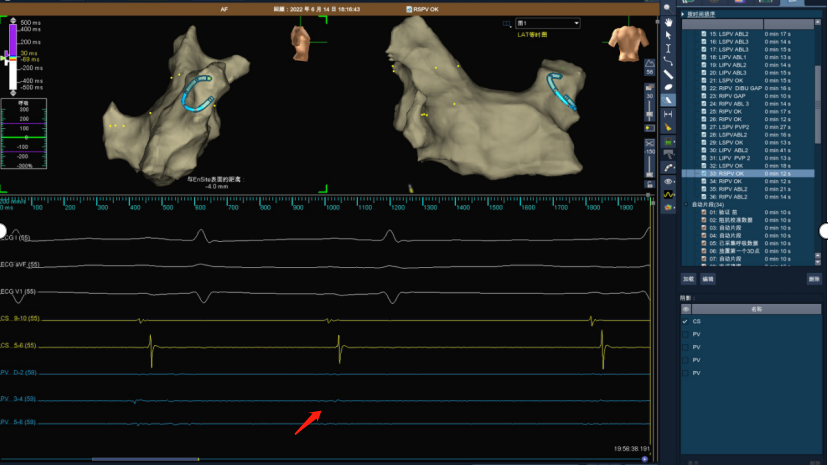
Task: Enable the first PV shadow checkbox
Action: [685, 334]
